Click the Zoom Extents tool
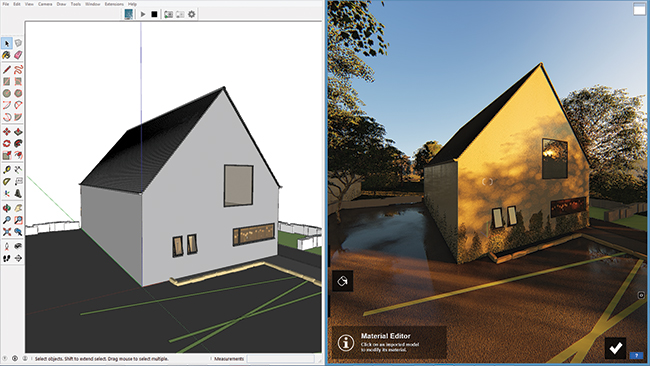The image size is (650, 366). [x=7, y=232]
